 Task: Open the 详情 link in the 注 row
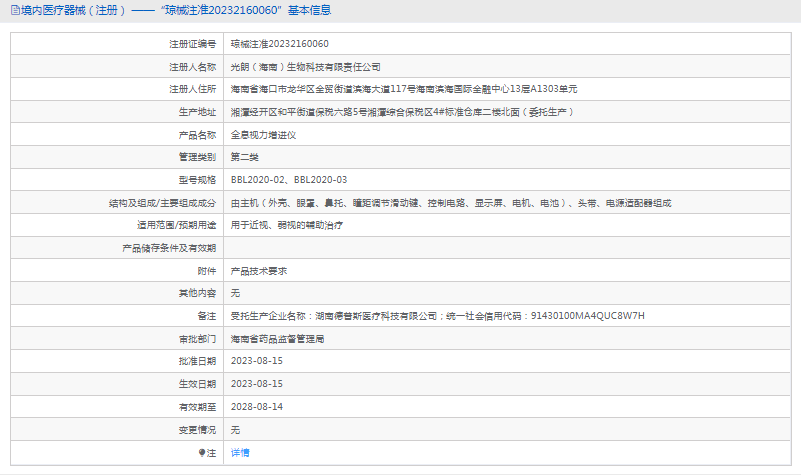[x=240, y=453]
